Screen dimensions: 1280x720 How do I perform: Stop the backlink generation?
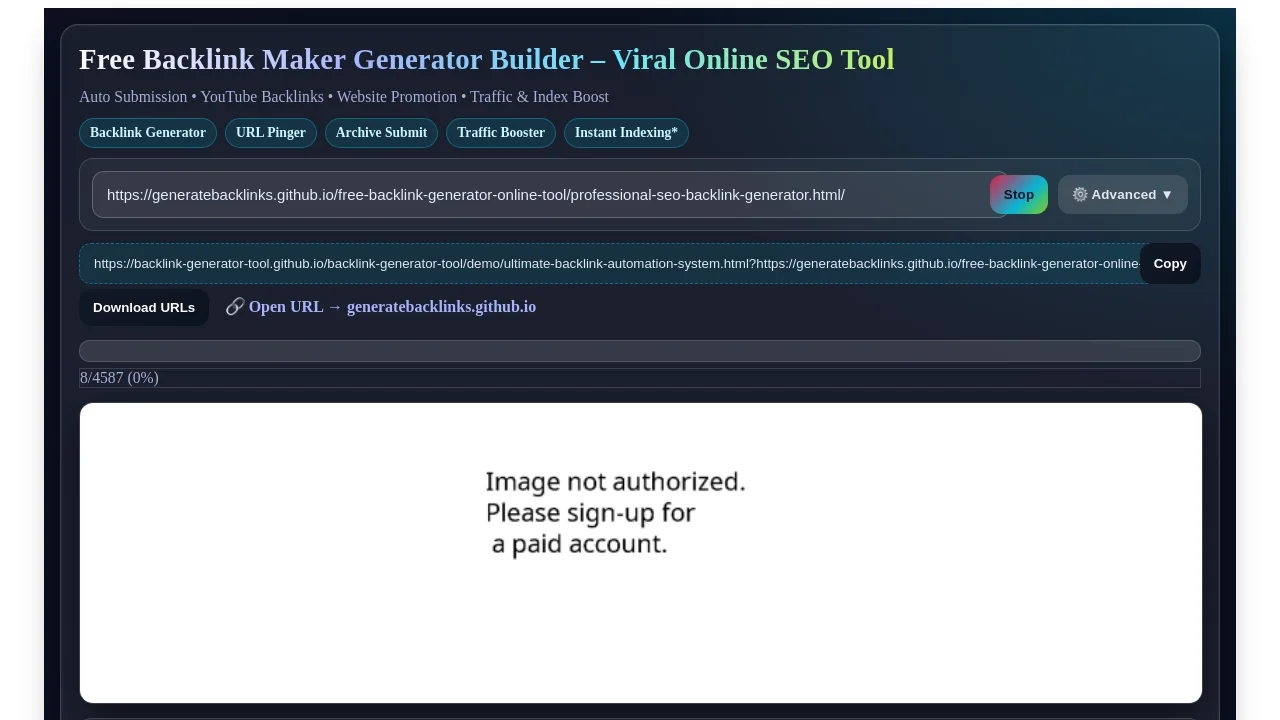point(1019,195)
